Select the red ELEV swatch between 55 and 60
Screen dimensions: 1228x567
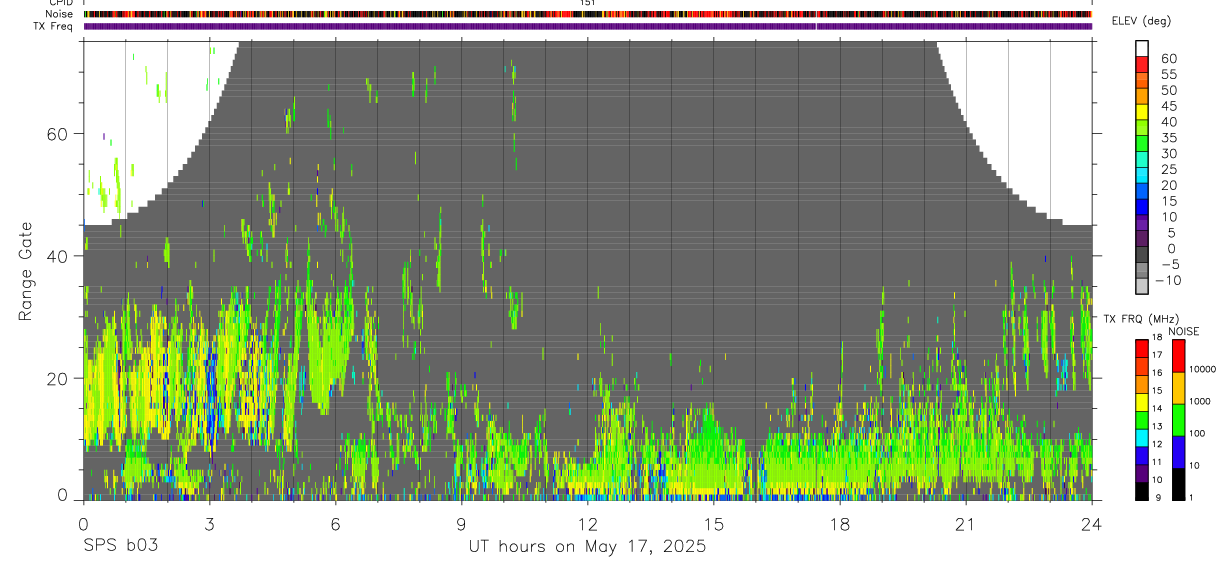pos(1142,63)
